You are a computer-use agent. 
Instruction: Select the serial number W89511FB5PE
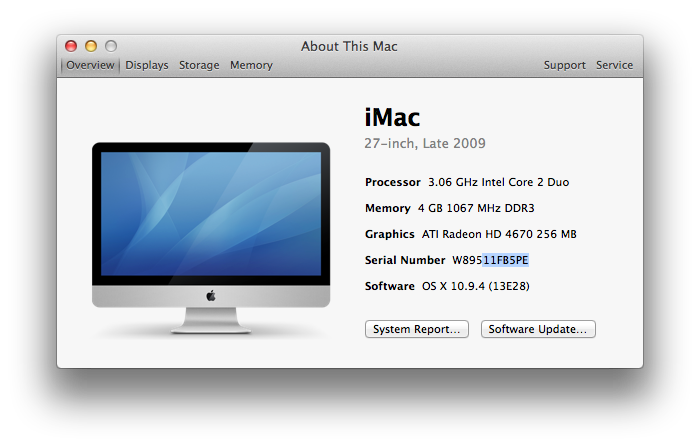[491, 260]
